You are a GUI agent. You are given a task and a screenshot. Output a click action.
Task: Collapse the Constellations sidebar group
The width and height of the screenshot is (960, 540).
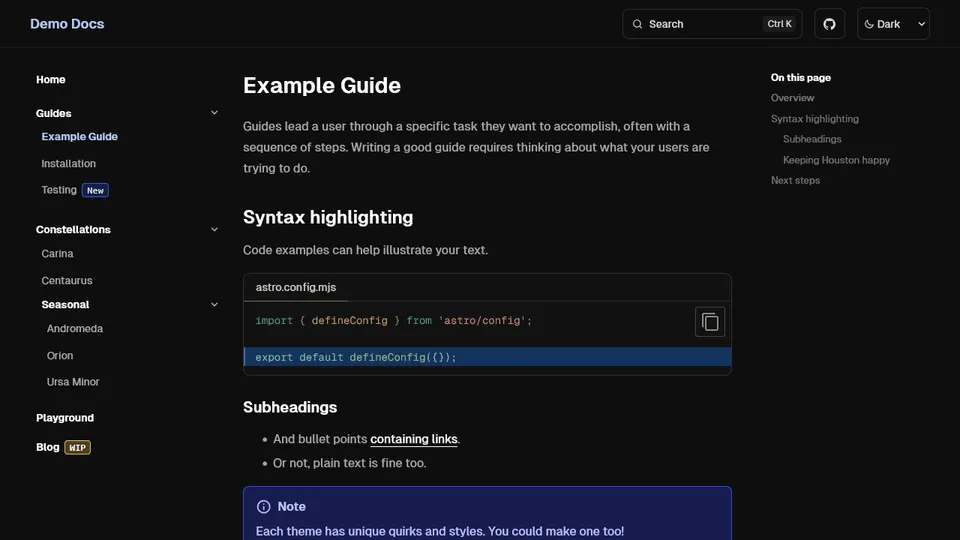click(x=214, y=229)
